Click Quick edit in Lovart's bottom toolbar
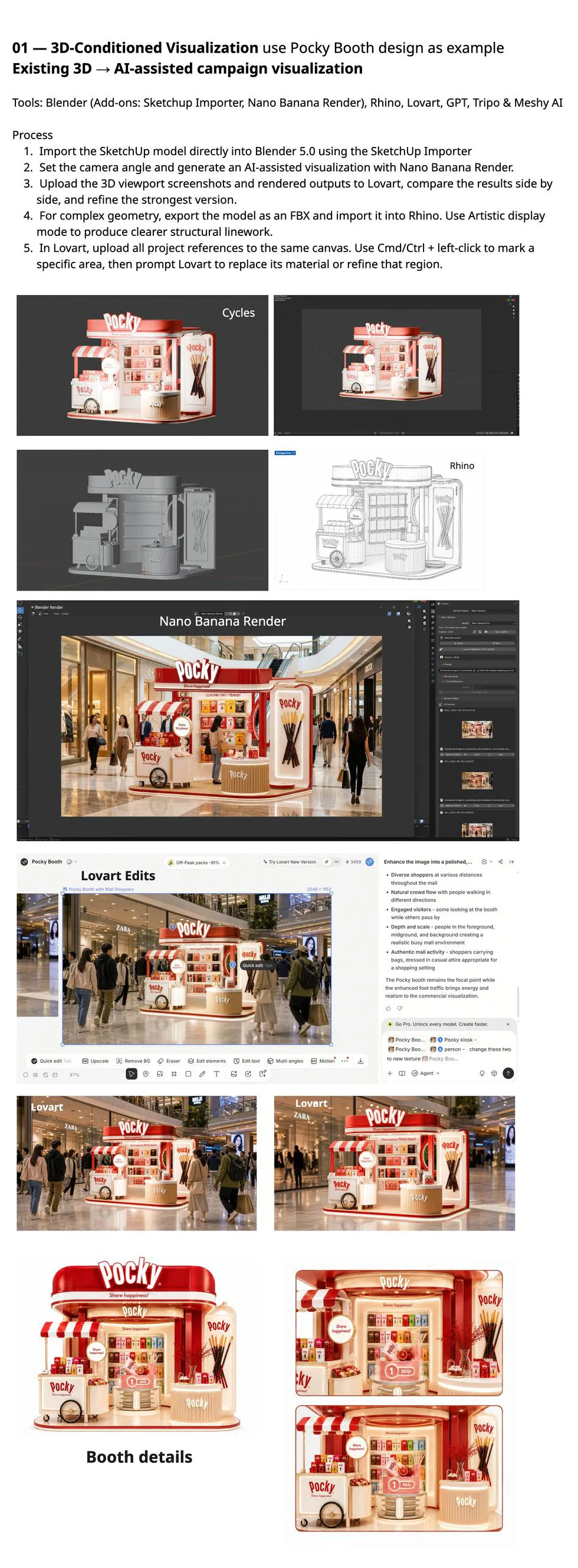The width and height of the screenshot is (578, 1568). (51, 1061)
